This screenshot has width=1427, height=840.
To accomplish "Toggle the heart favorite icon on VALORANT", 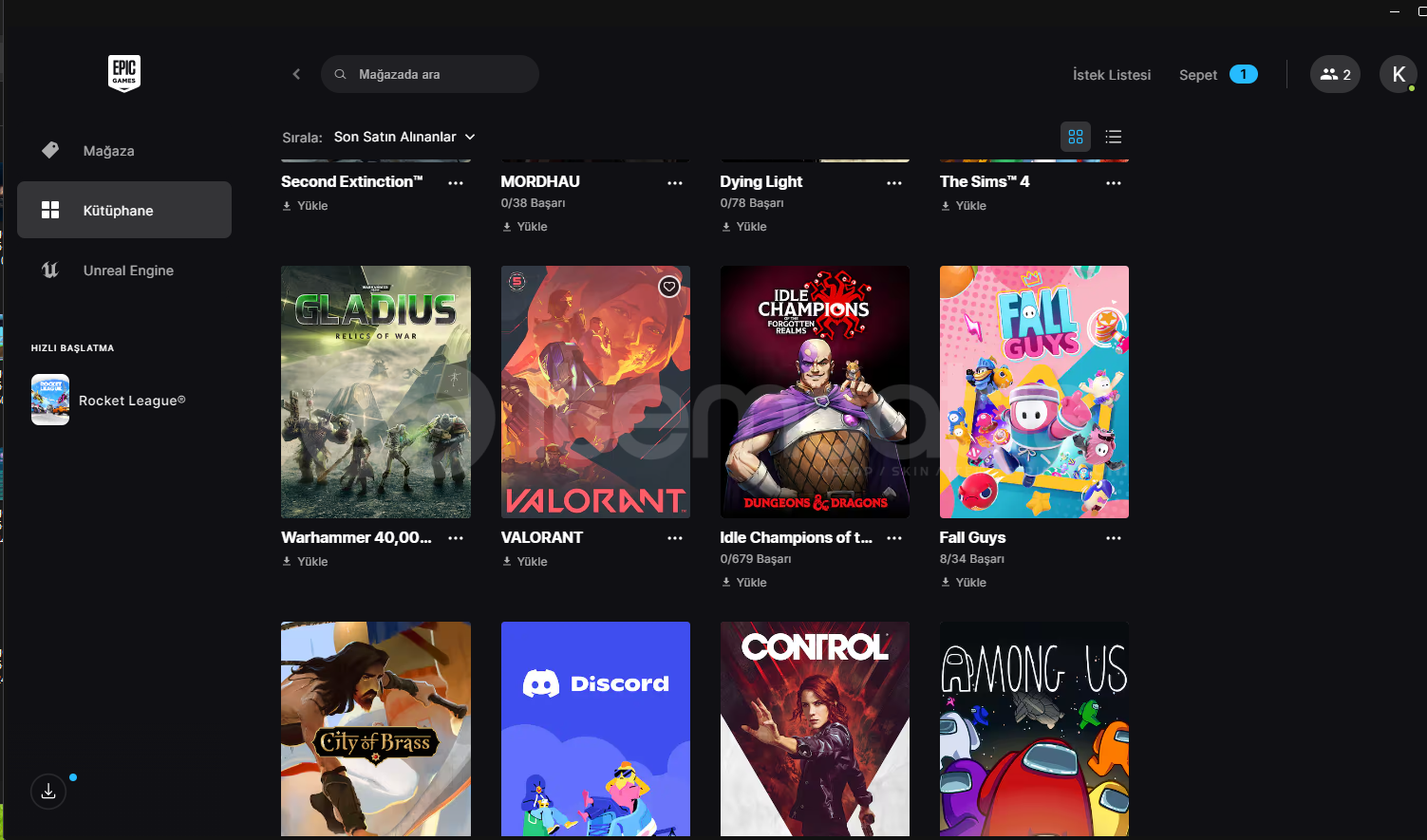I will (669, 287).
